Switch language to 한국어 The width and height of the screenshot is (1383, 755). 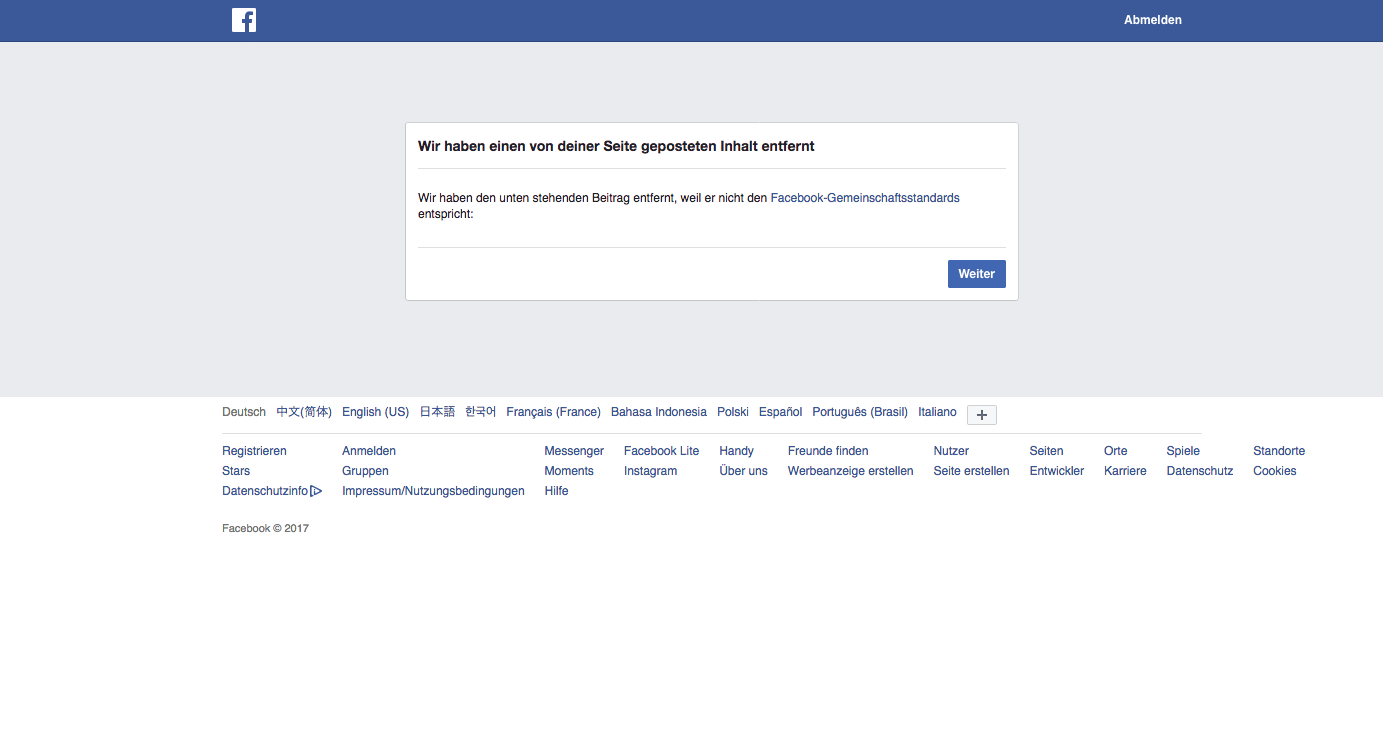(481, 412)
